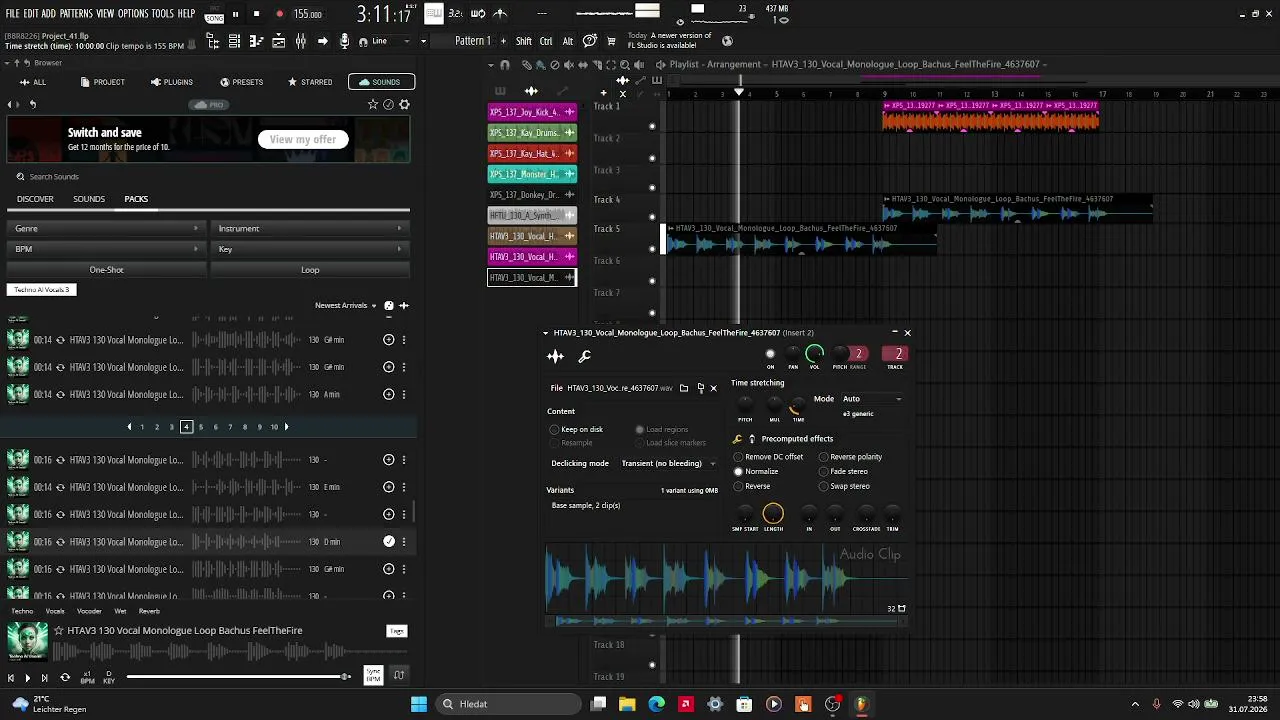1280x720 pixels.
Task: Click the load file folder icon in sampler
Action: click(684, 388)
